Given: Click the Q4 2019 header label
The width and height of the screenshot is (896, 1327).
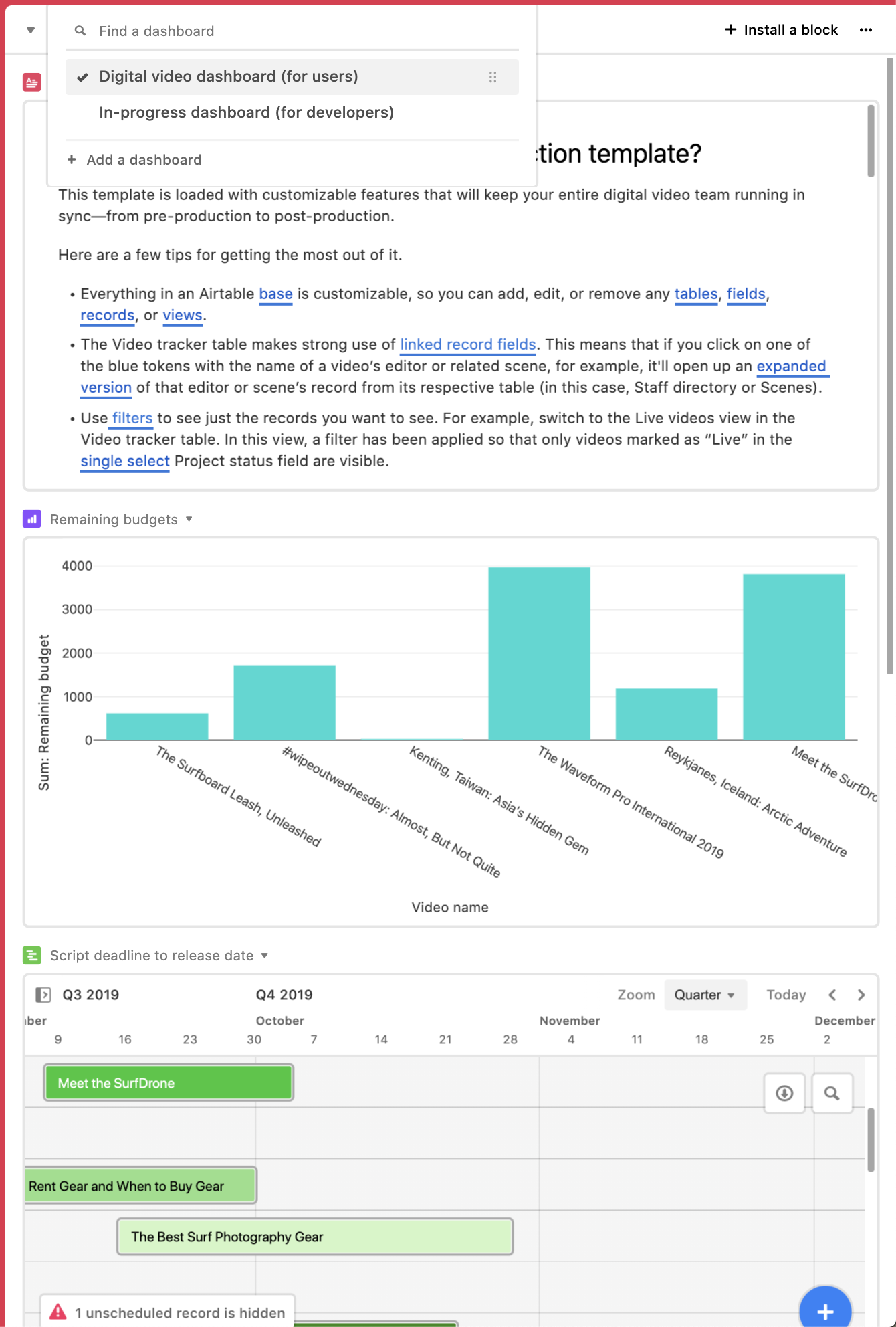Looking at the screenshot, I should coord(284,995).
